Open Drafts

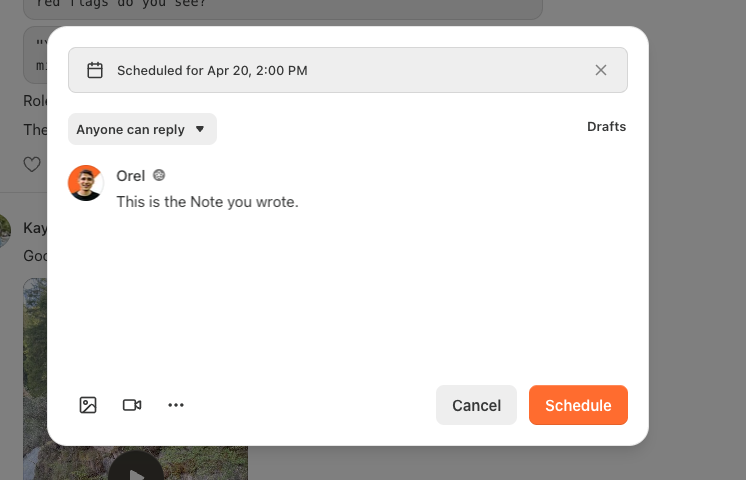[x=606, y=127]
